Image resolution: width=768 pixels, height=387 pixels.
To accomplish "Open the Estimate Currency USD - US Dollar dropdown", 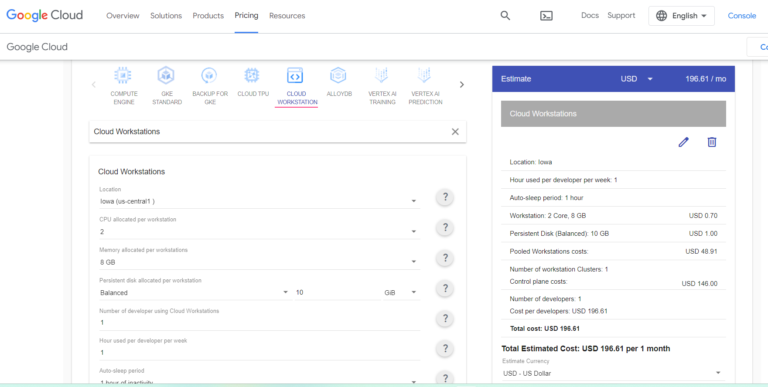I will coord(613,373).
